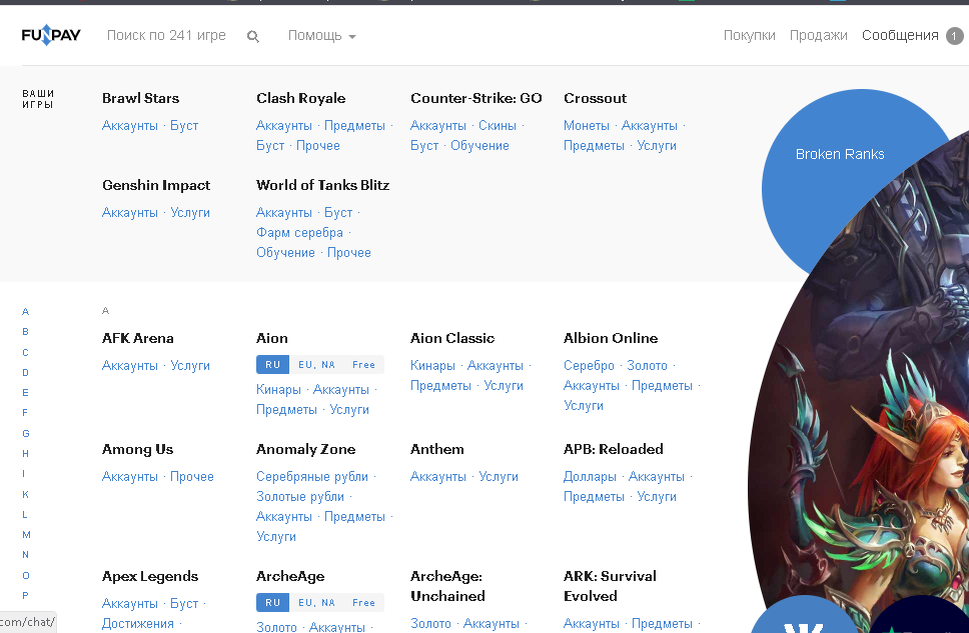Image resolution: width=969 pixels, height=633 pixels.
Task: Jump to letter M in alphabet index
Action: [x=26, y=535]
